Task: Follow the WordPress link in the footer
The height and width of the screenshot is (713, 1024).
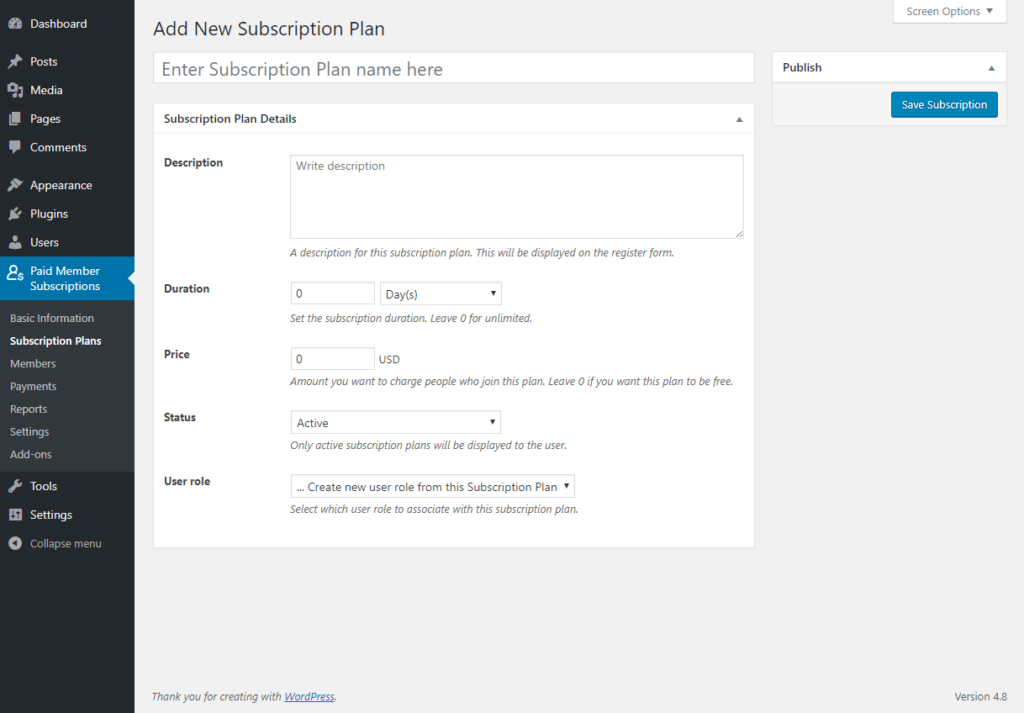Action: pos(309,696)
